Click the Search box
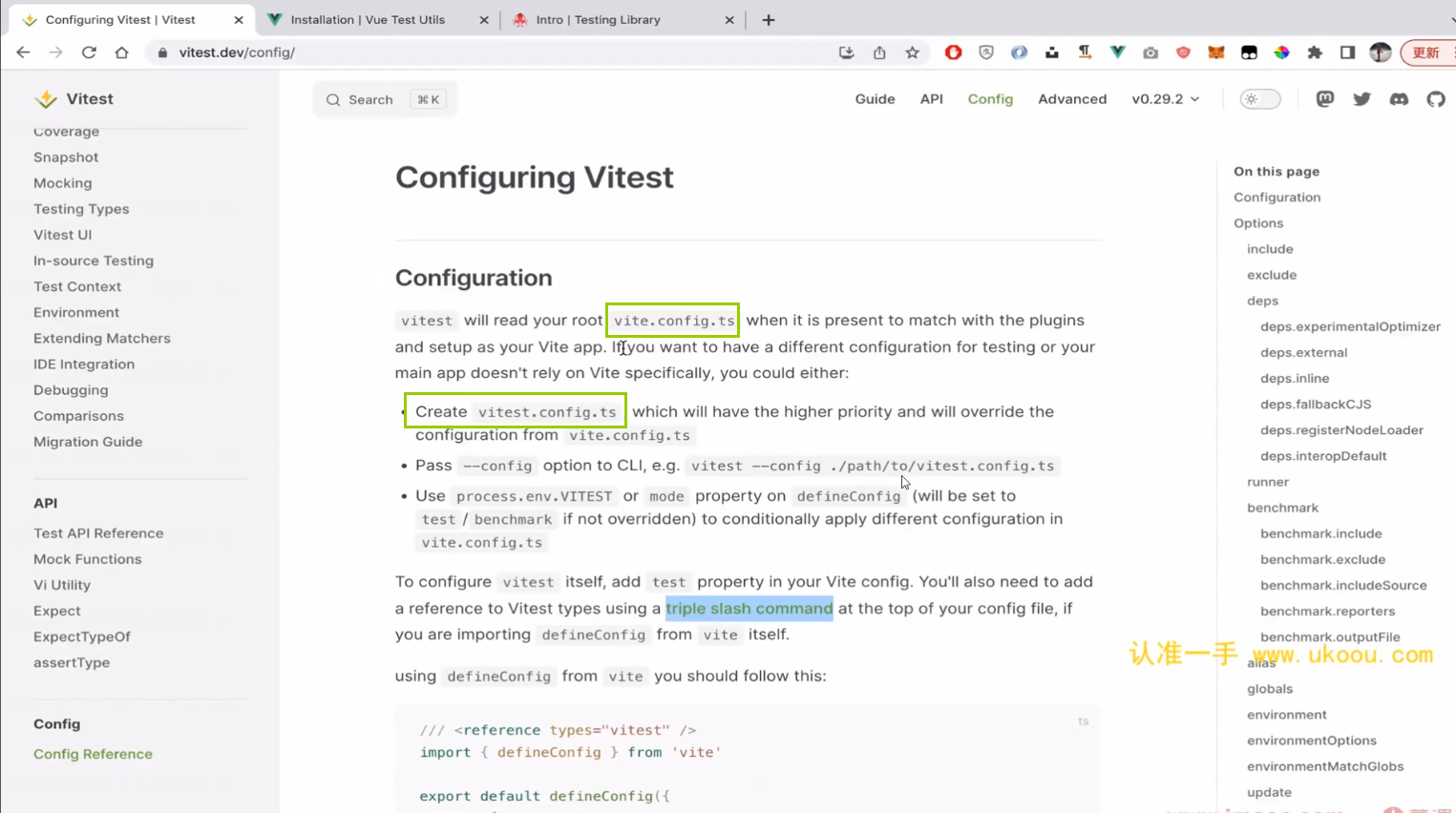Viewport: 1456px width, 813px height. tap(385, 99)
